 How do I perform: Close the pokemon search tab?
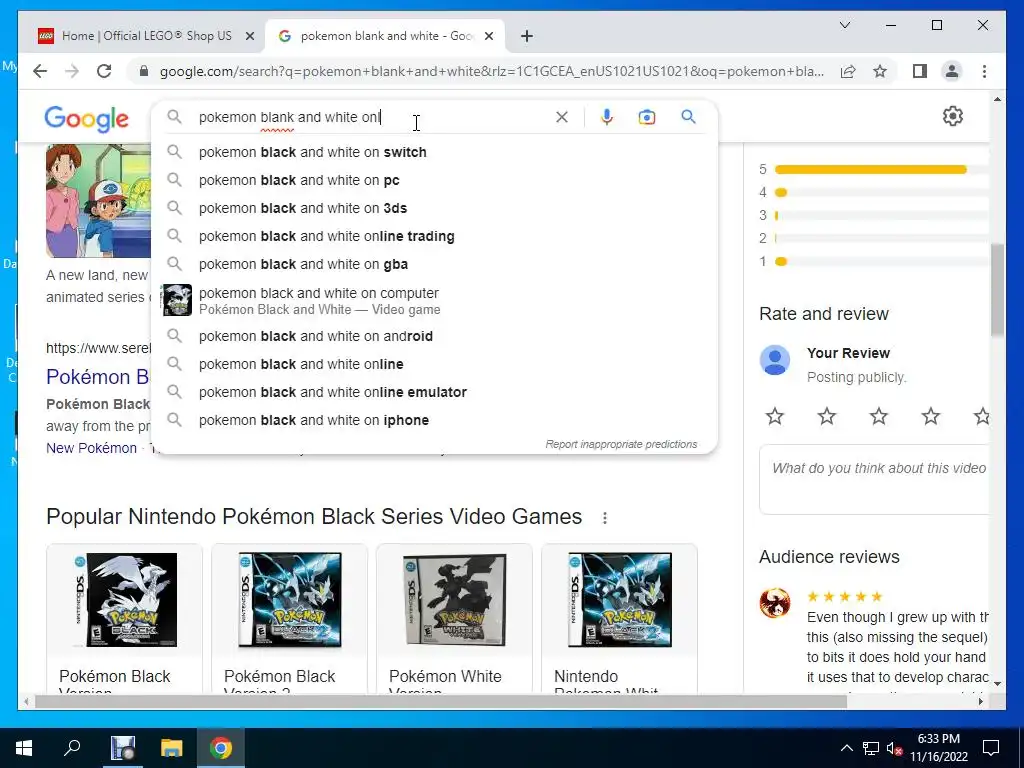(x=488, y=36)
